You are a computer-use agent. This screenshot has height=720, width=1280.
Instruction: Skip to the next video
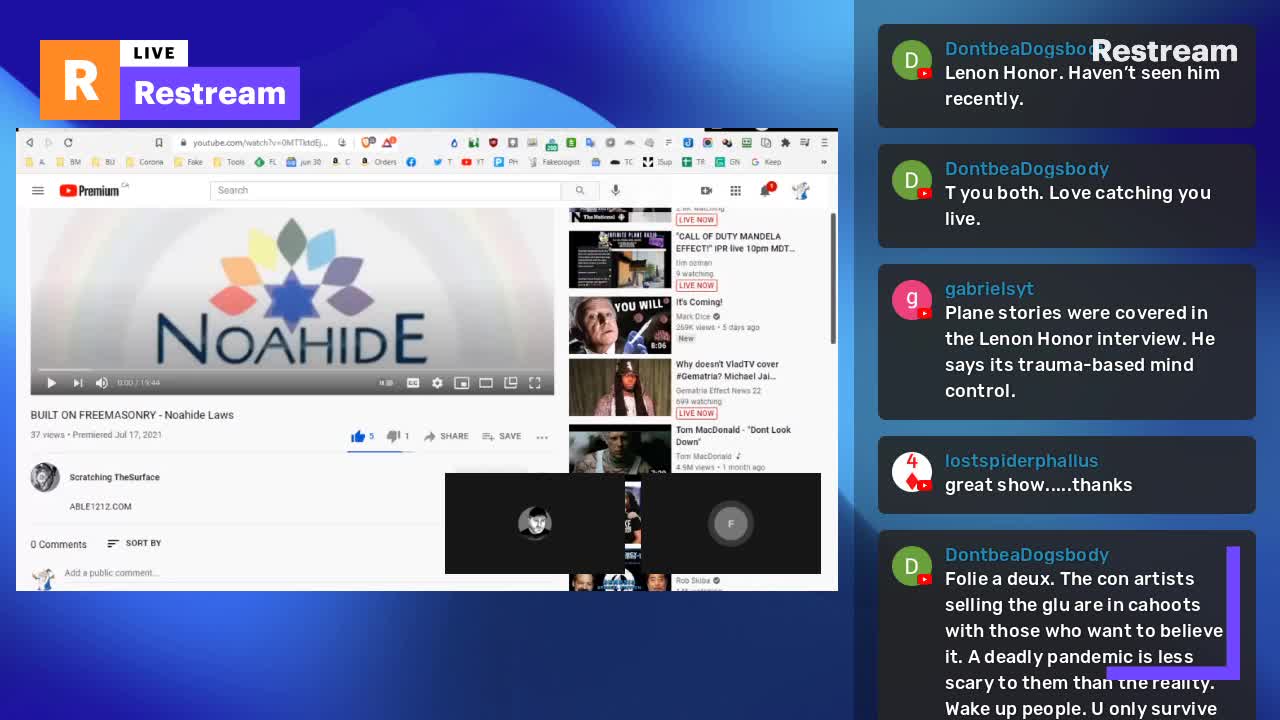pyautogui.click(x=77, y=382)
